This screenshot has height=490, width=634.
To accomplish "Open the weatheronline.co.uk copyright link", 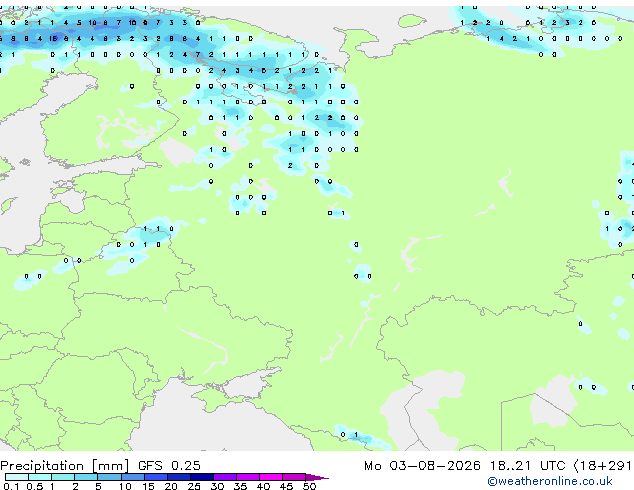I will [550, 481].
